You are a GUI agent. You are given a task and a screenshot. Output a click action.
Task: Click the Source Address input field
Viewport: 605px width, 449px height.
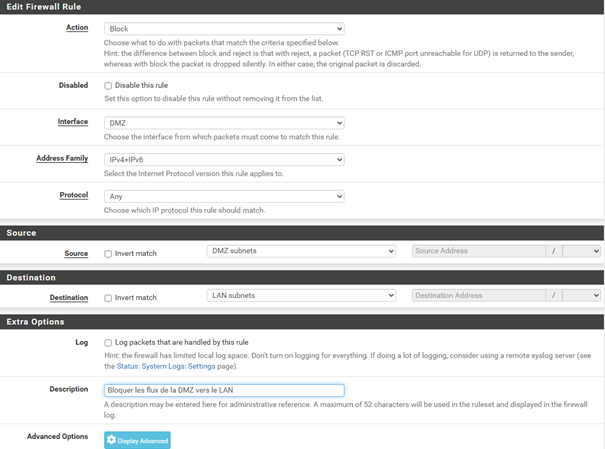pos(478,252)
